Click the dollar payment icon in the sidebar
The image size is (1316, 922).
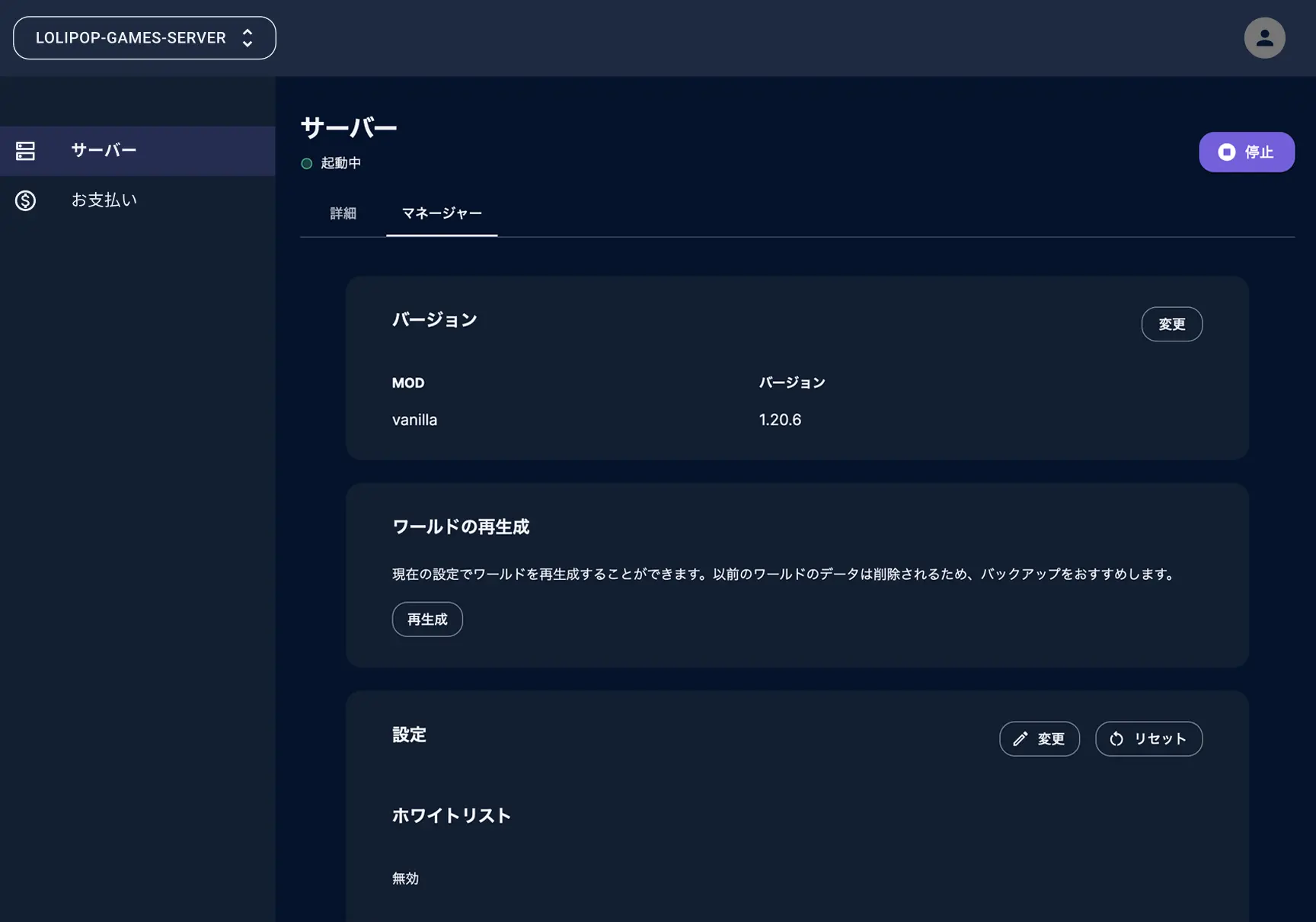25,200
